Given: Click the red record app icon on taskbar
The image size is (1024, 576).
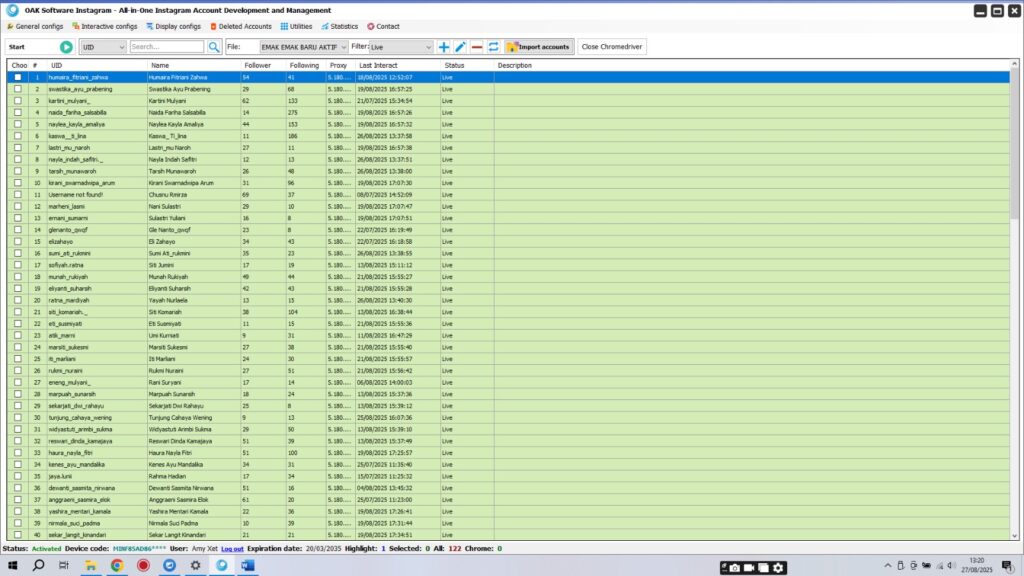Looking at the screenshot, I should pyautogui.click(x=143, y=566).
